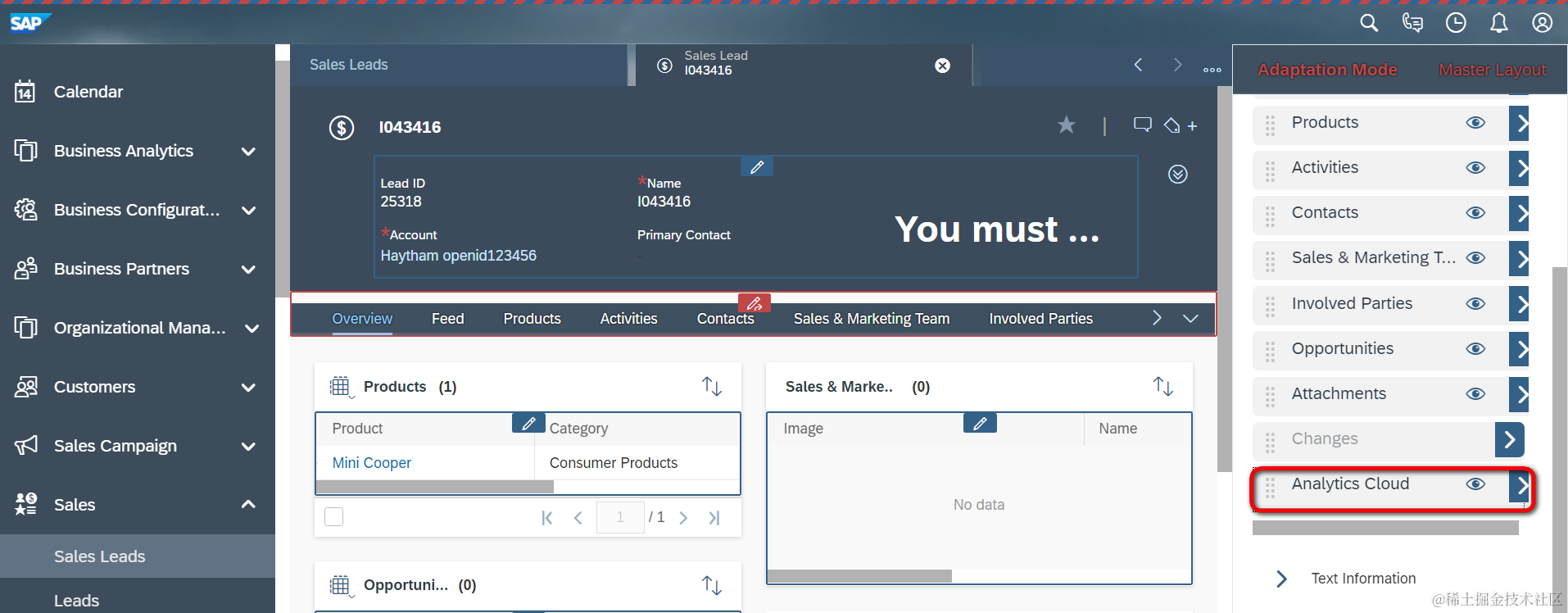Open the comment flag icon in the lead header
1568x613 pixels.
(1142, 125)
